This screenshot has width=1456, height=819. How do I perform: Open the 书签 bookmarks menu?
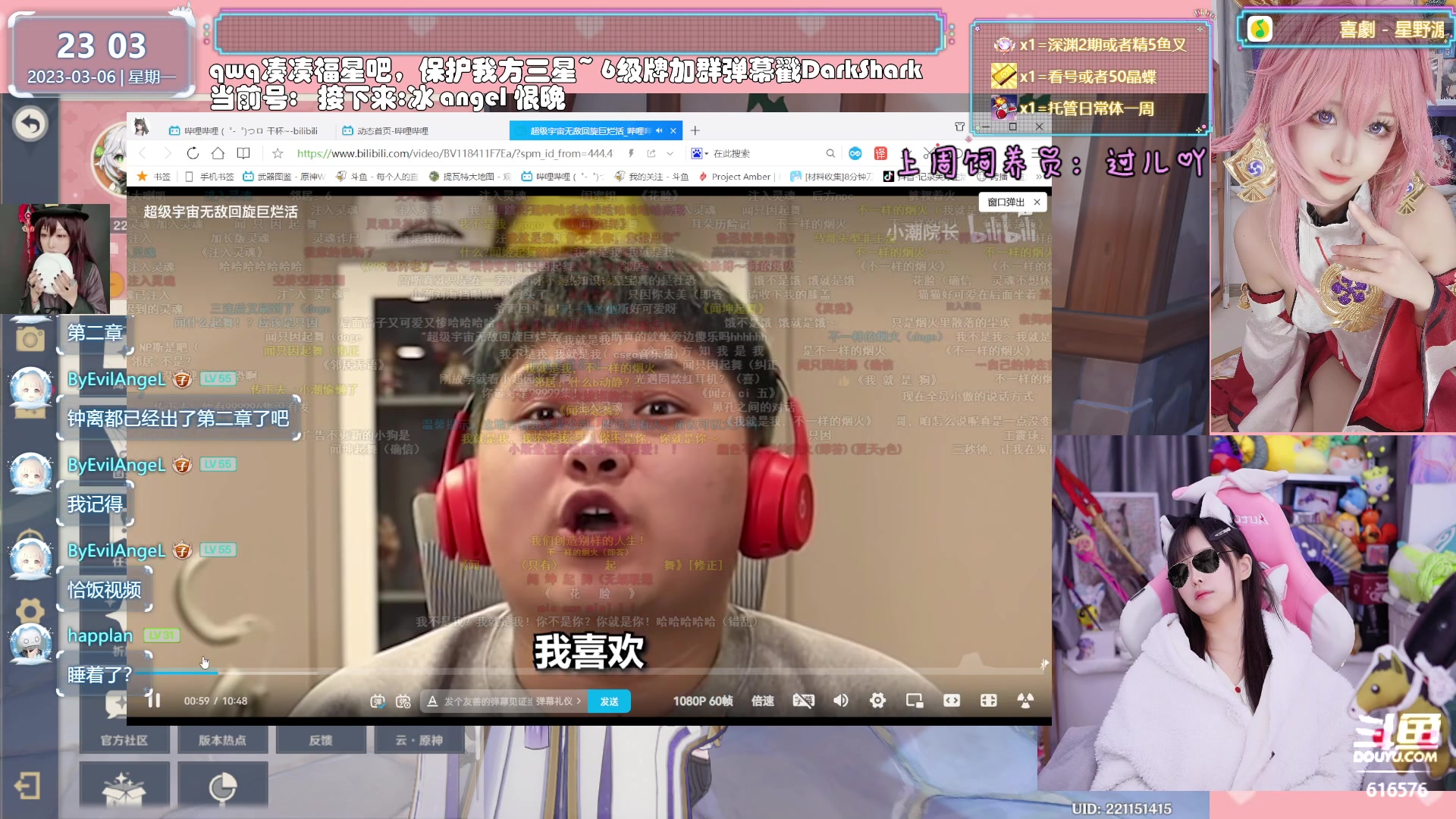click(154, 176)
